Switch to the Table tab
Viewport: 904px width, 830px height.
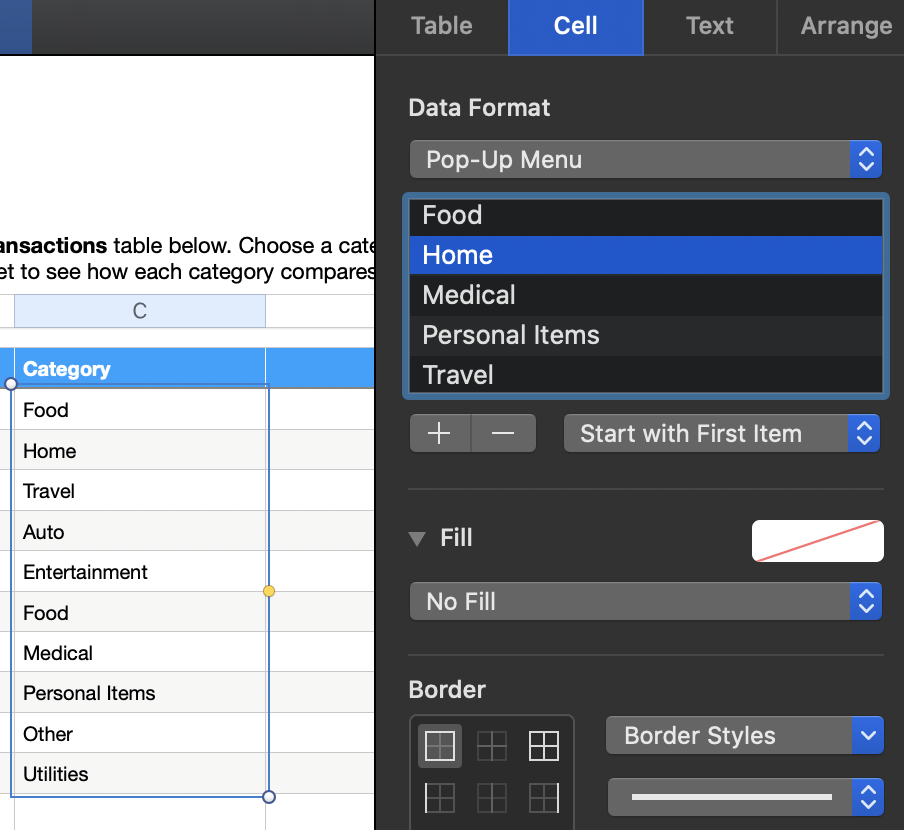tap(442, 27)
